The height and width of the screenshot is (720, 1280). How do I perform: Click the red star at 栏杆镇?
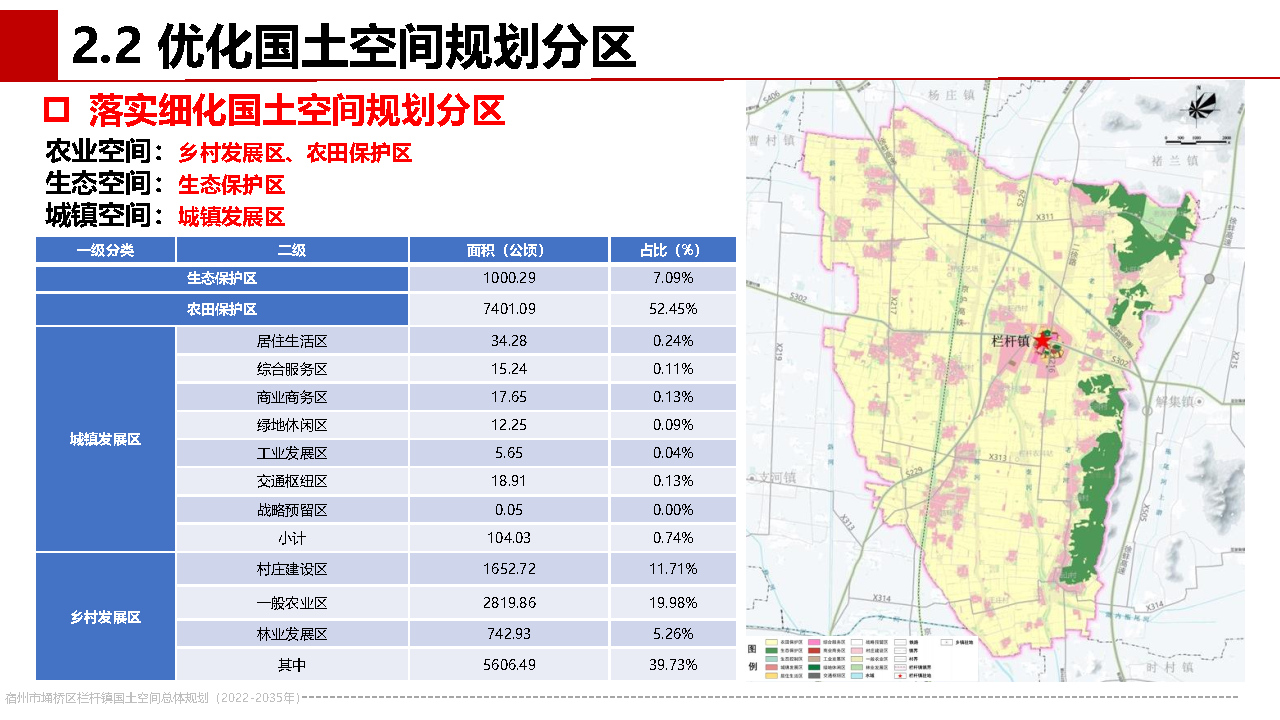coord(1043,341)
